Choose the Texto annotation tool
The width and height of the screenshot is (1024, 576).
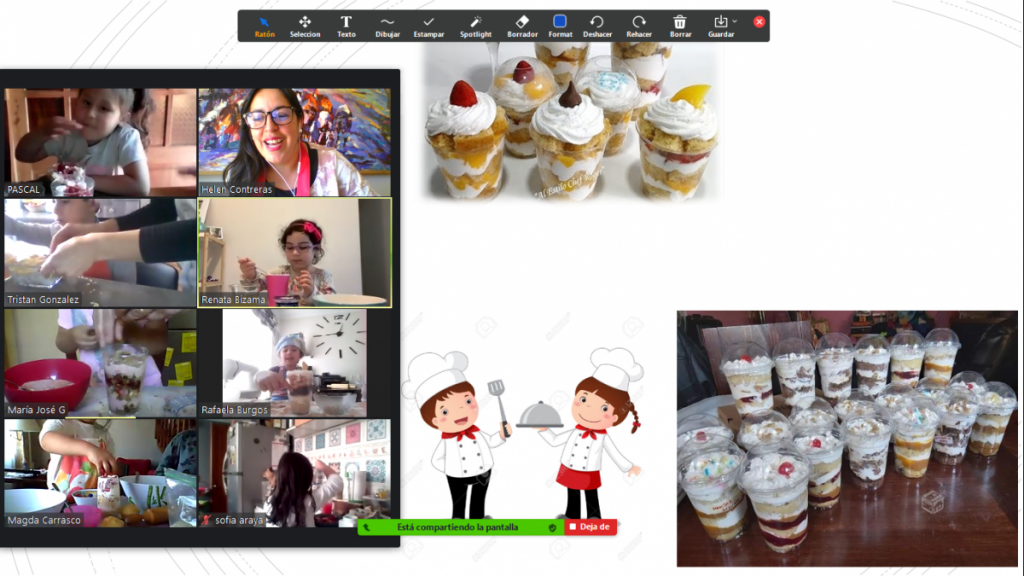pos(346,25)
